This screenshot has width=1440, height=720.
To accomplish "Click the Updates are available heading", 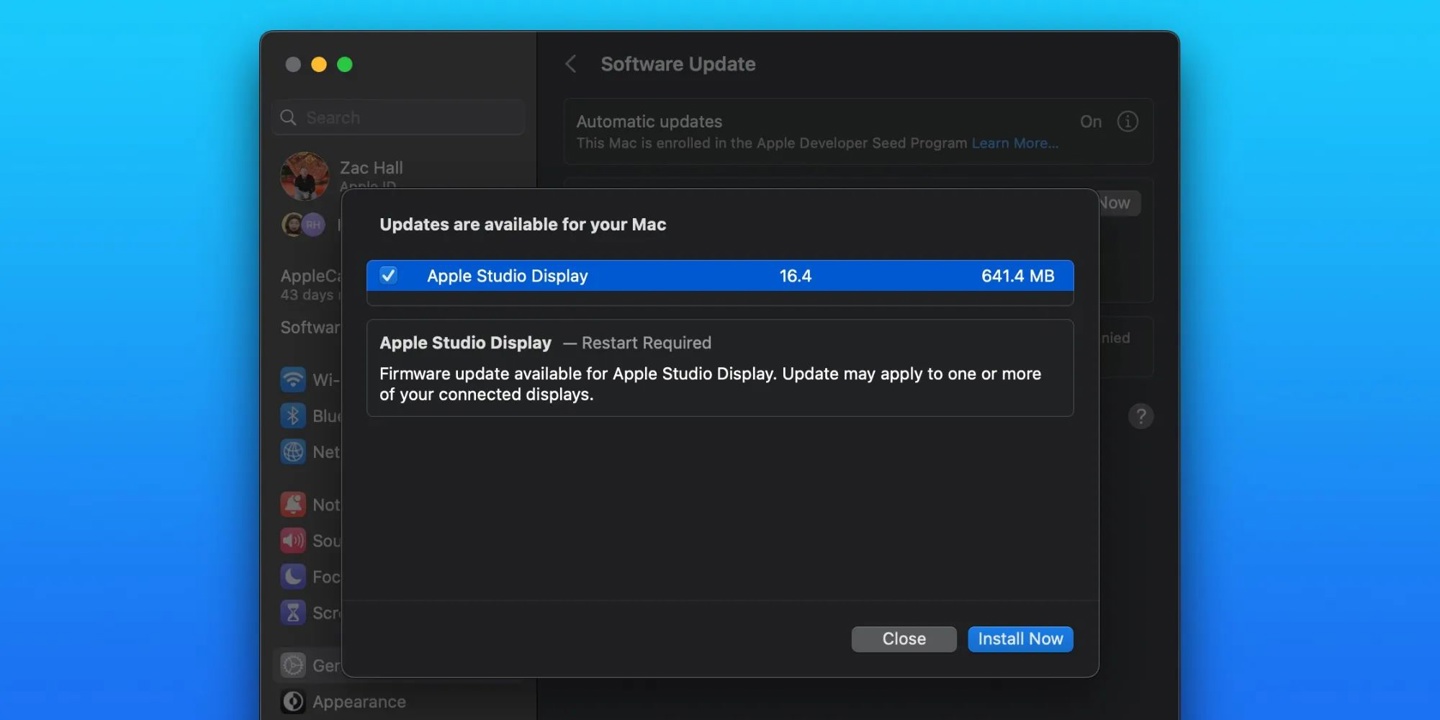I will tap(523, 225).
